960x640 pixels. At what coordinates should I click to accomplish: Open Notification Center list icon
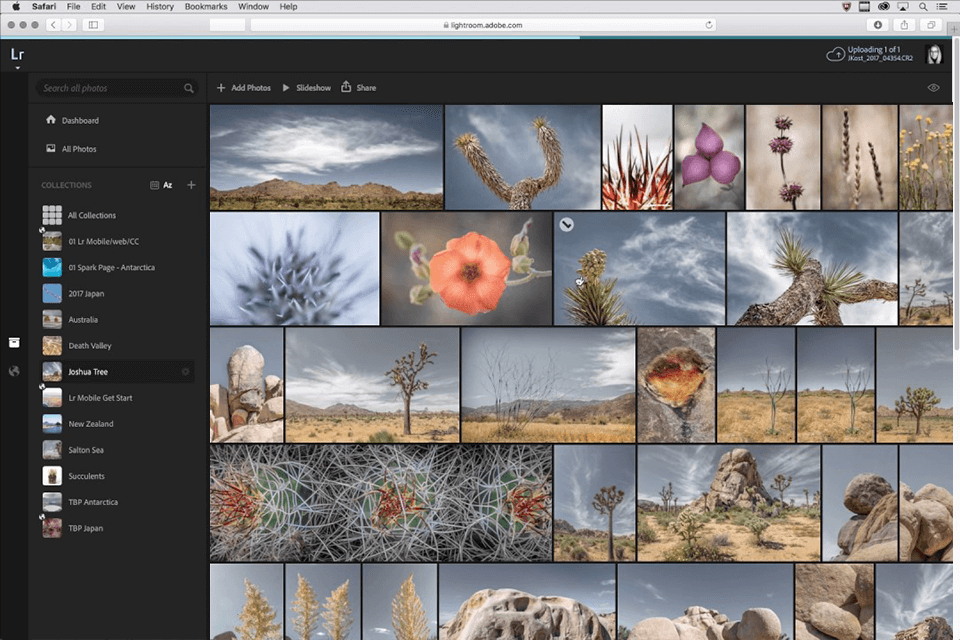click(942, 6)
